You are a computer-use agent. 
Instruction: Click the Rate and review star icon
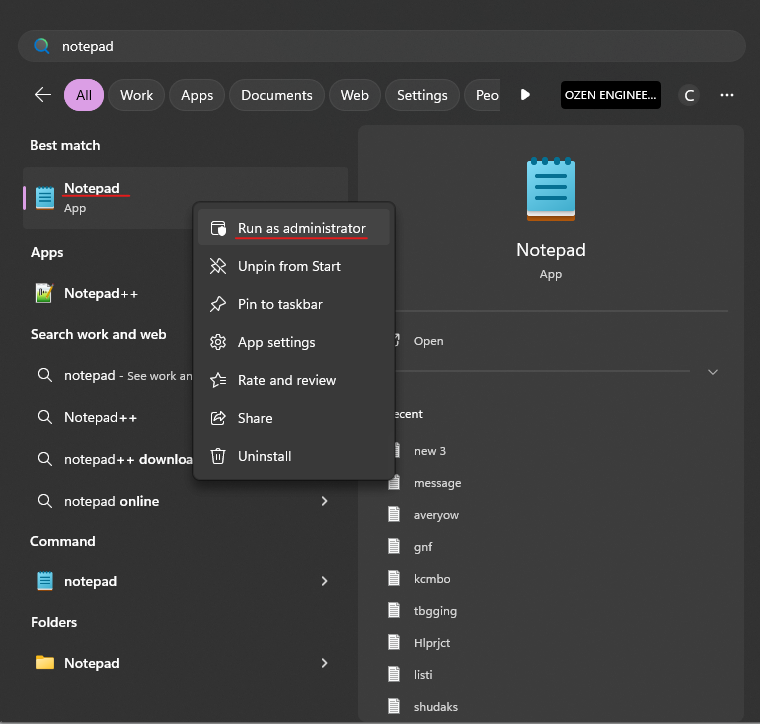218,380
